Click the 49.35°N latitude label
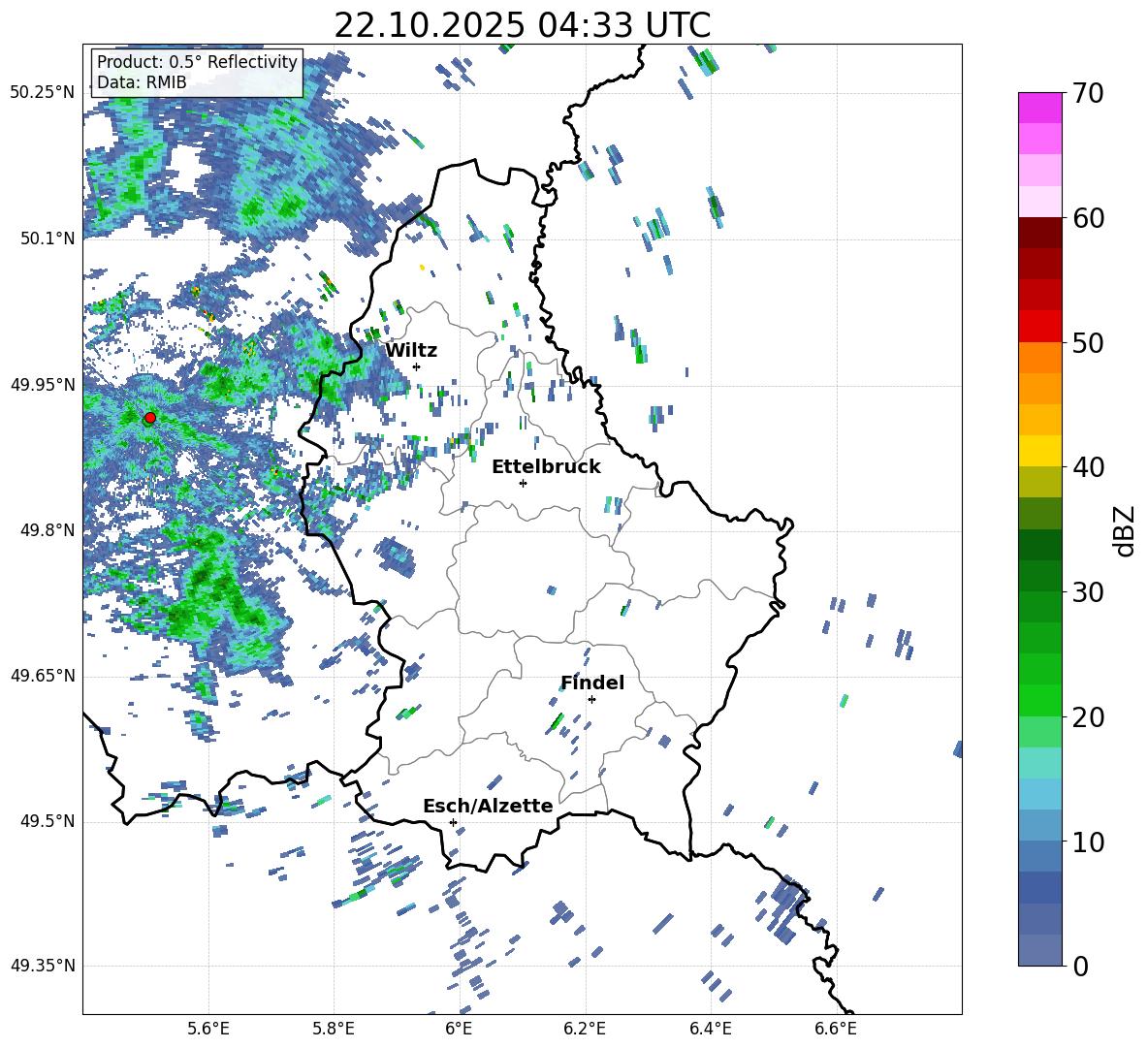Screen dimensions: 1148x1048 tap(43, 966)
